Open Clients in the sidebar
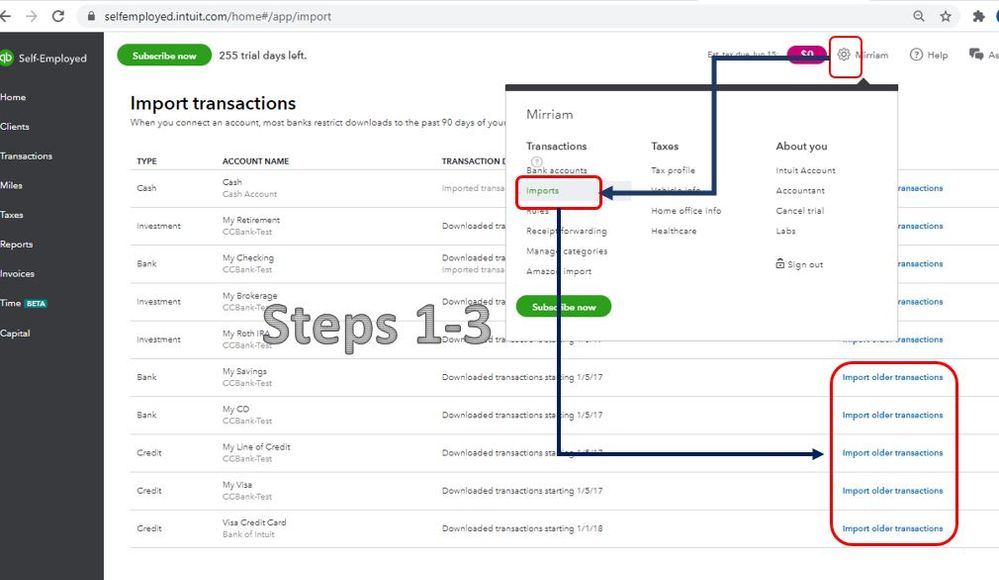The image size is (999, 580). point(15,126)
